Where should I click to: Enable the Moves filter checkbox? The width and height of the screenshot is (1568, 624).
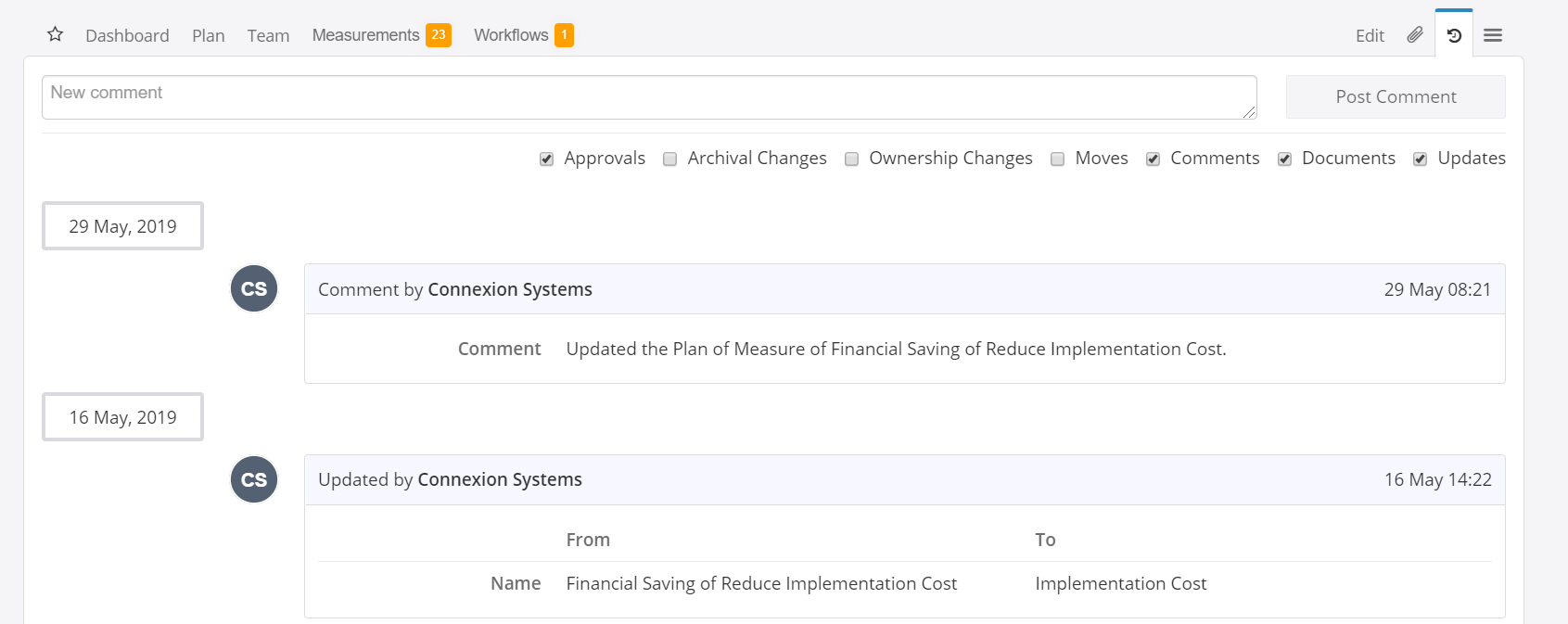coord(1058,159)
